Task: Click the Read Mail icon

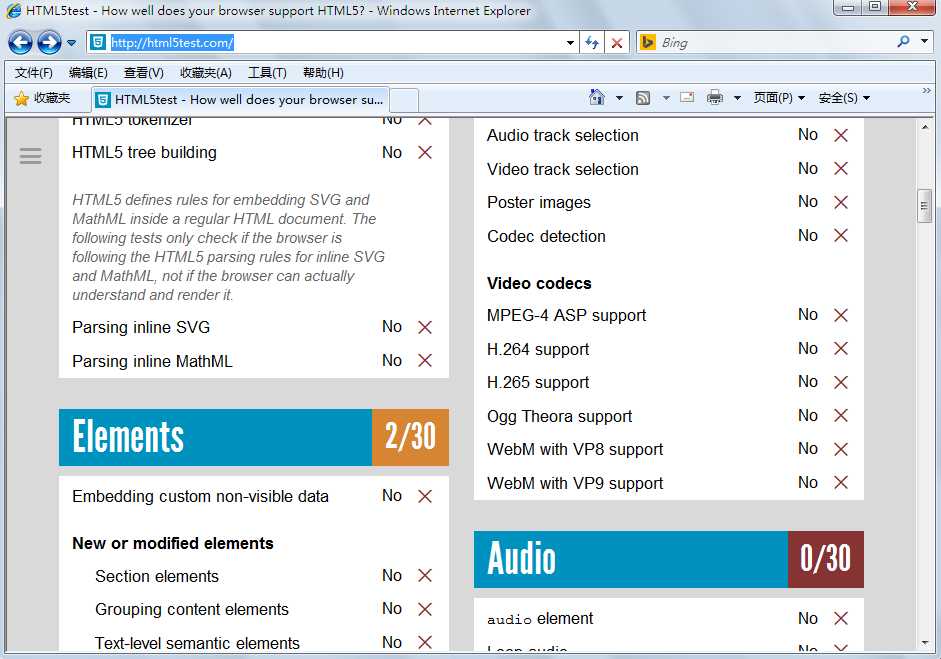Action: pyautogui.click(x=687, y=98)
